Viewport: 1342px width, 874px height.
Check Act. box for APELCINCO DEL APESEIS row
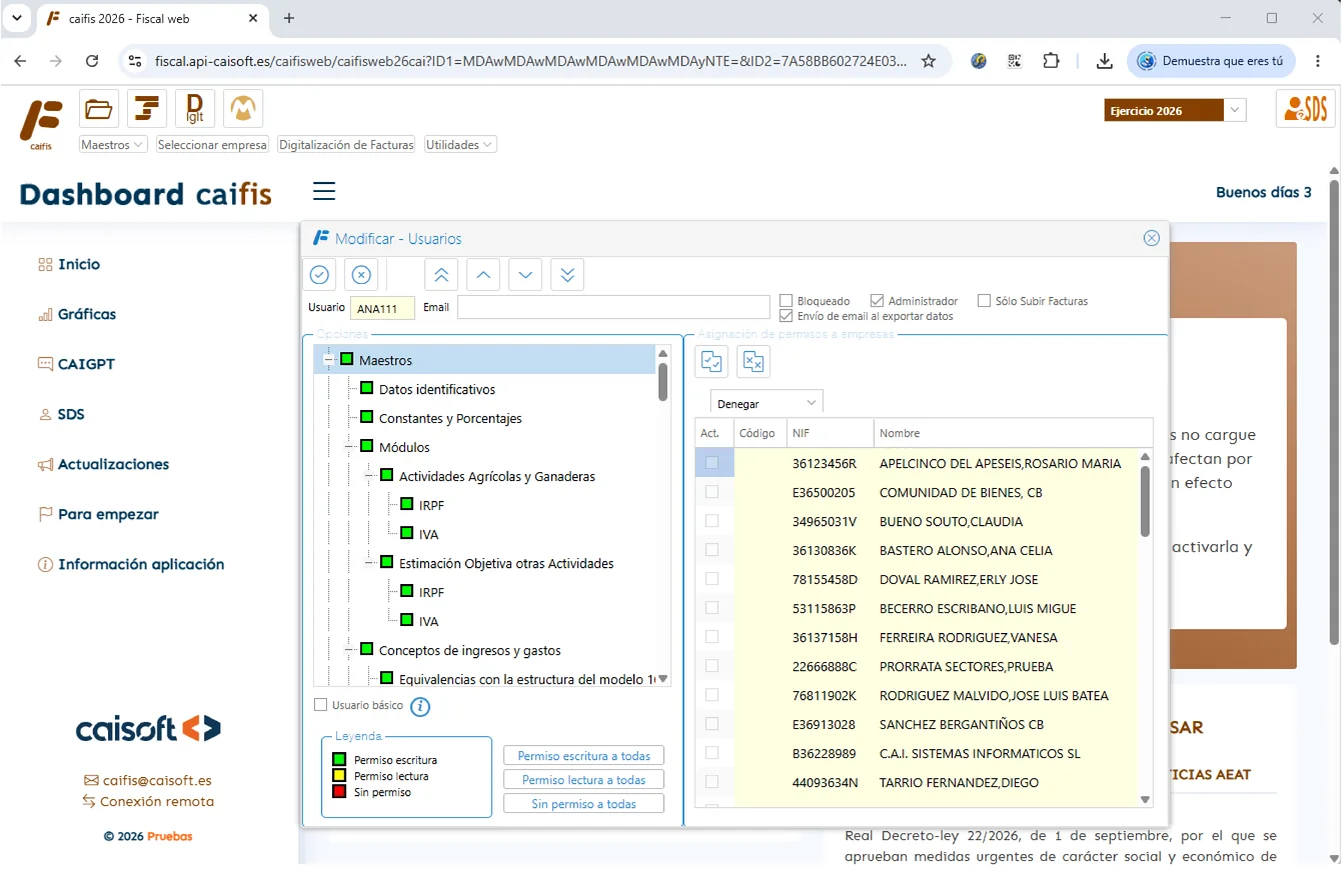click(712, 463)
